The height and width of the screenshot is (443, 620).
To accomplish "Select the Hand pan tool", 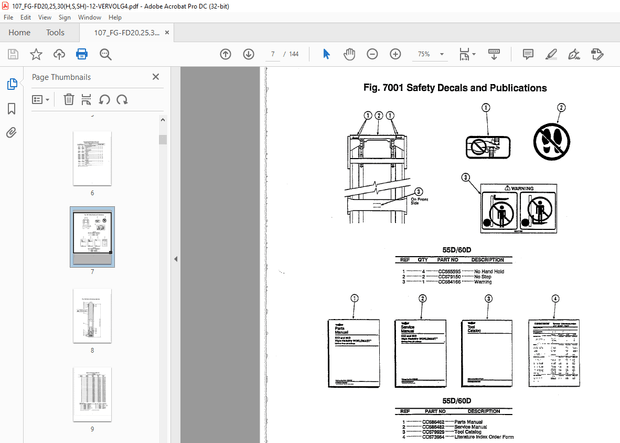I will 348,54.
